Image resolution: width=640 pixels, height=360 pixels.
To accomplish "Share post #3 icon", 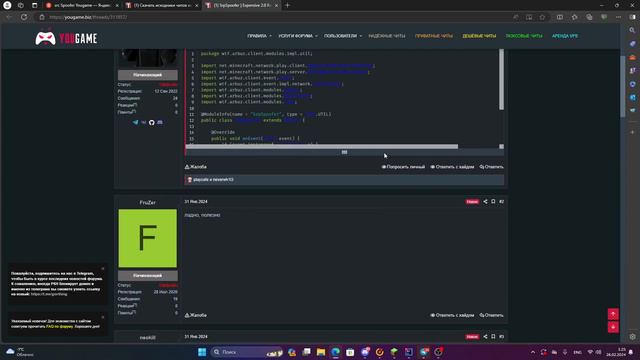I will click(x=485, y=337).
